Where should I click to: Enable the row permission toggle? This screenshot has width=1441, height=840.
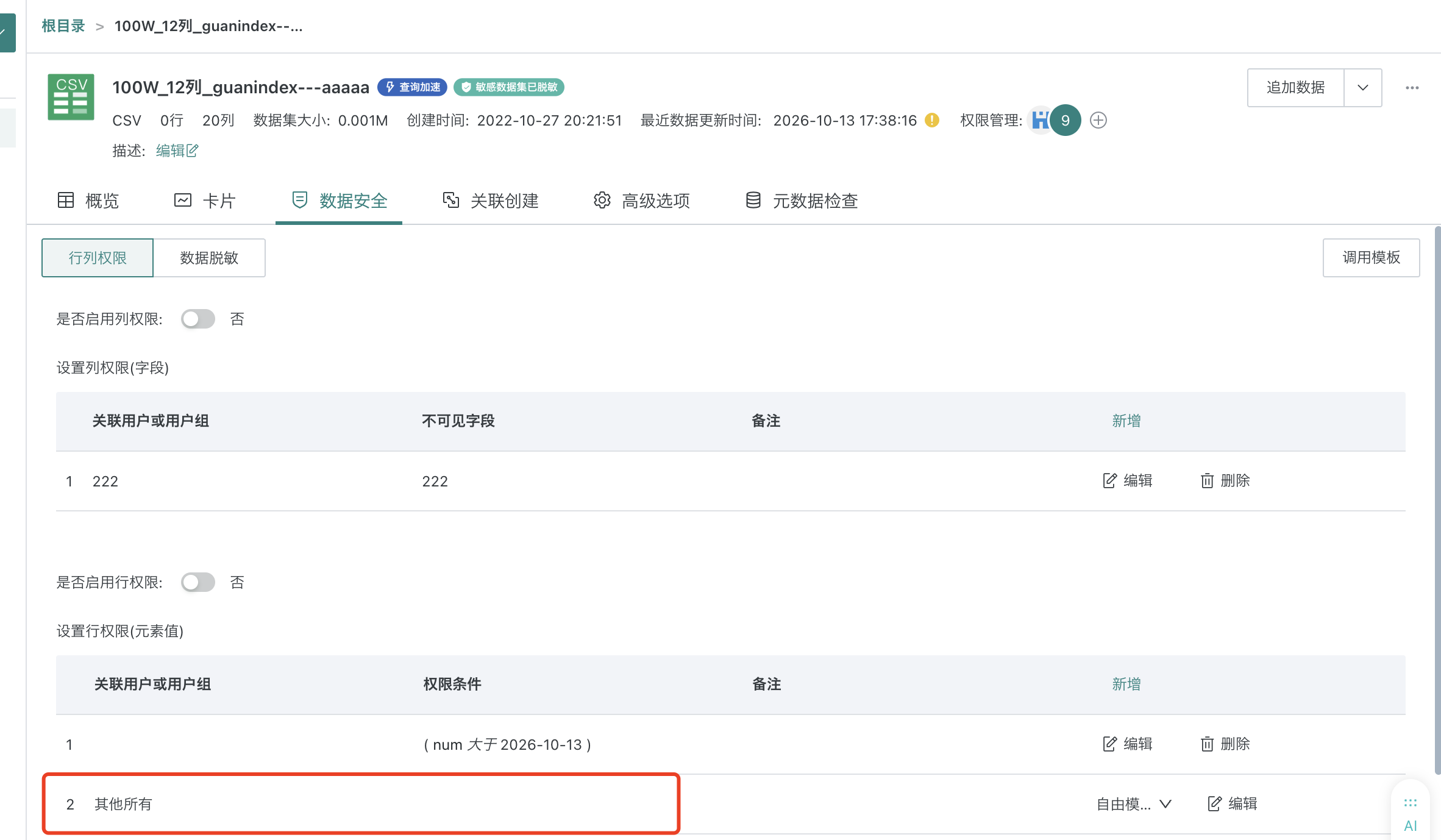click(198, 582)
